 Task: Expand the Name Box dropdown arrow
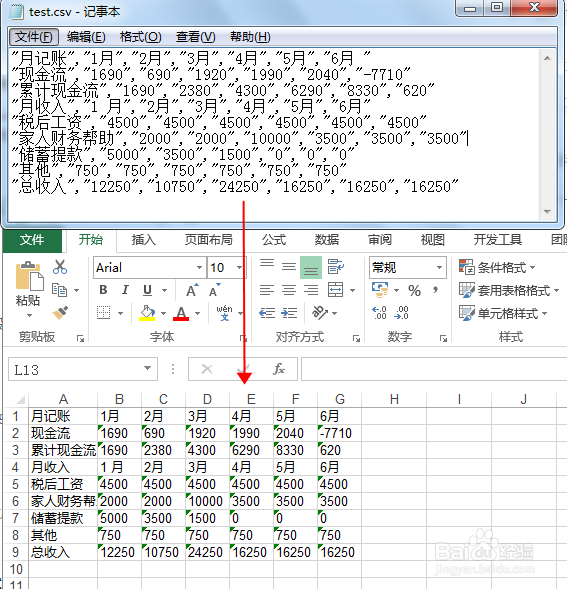tap(148, 368)
